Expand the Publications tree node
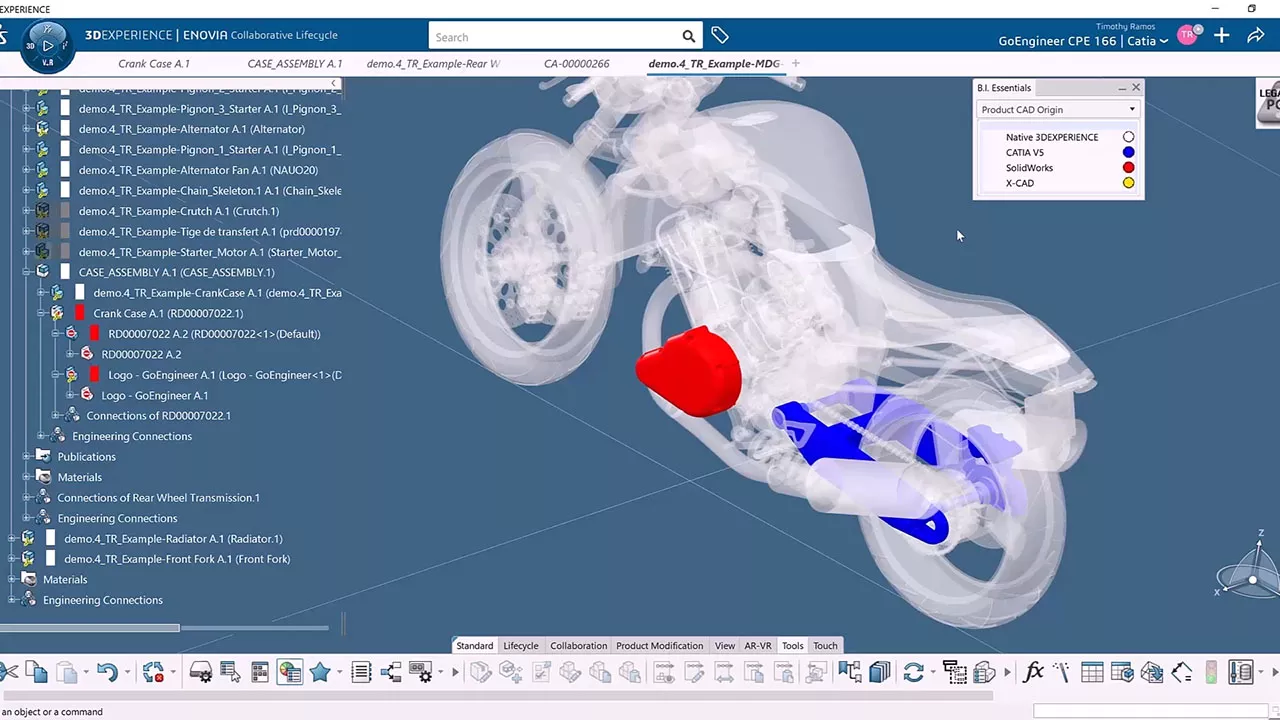Viewport: 1280px width, 720px height. point(26,457)
